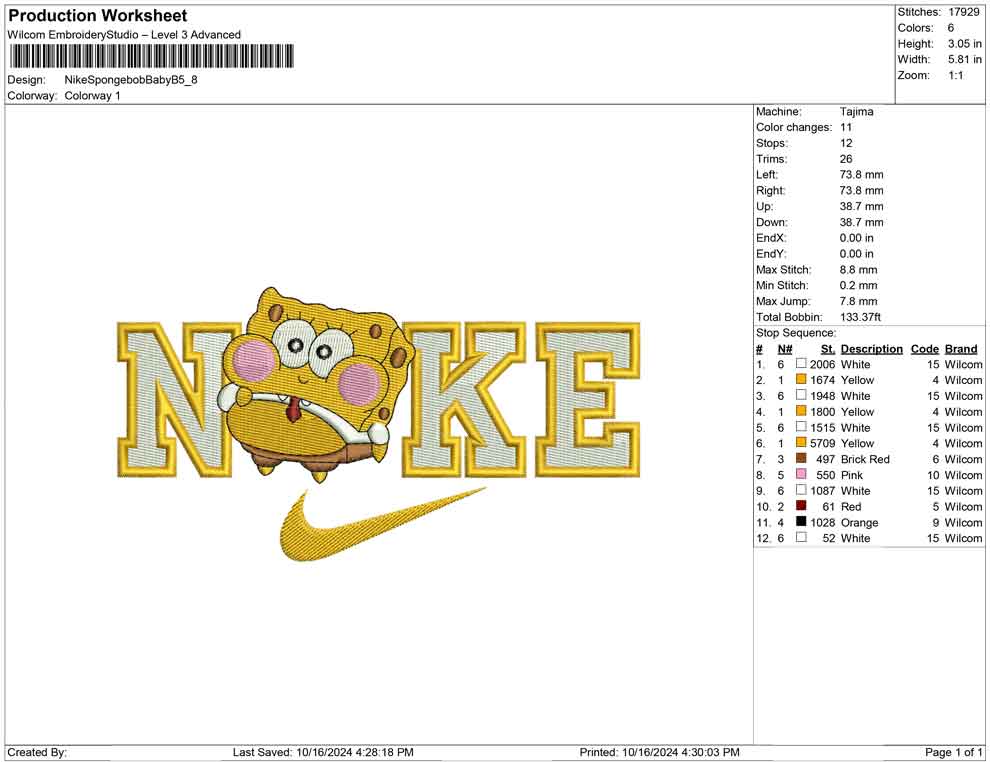Click the Created By label
Image resolution: width=990 pixels, height=762 pixels.
(x=37, y=752)
